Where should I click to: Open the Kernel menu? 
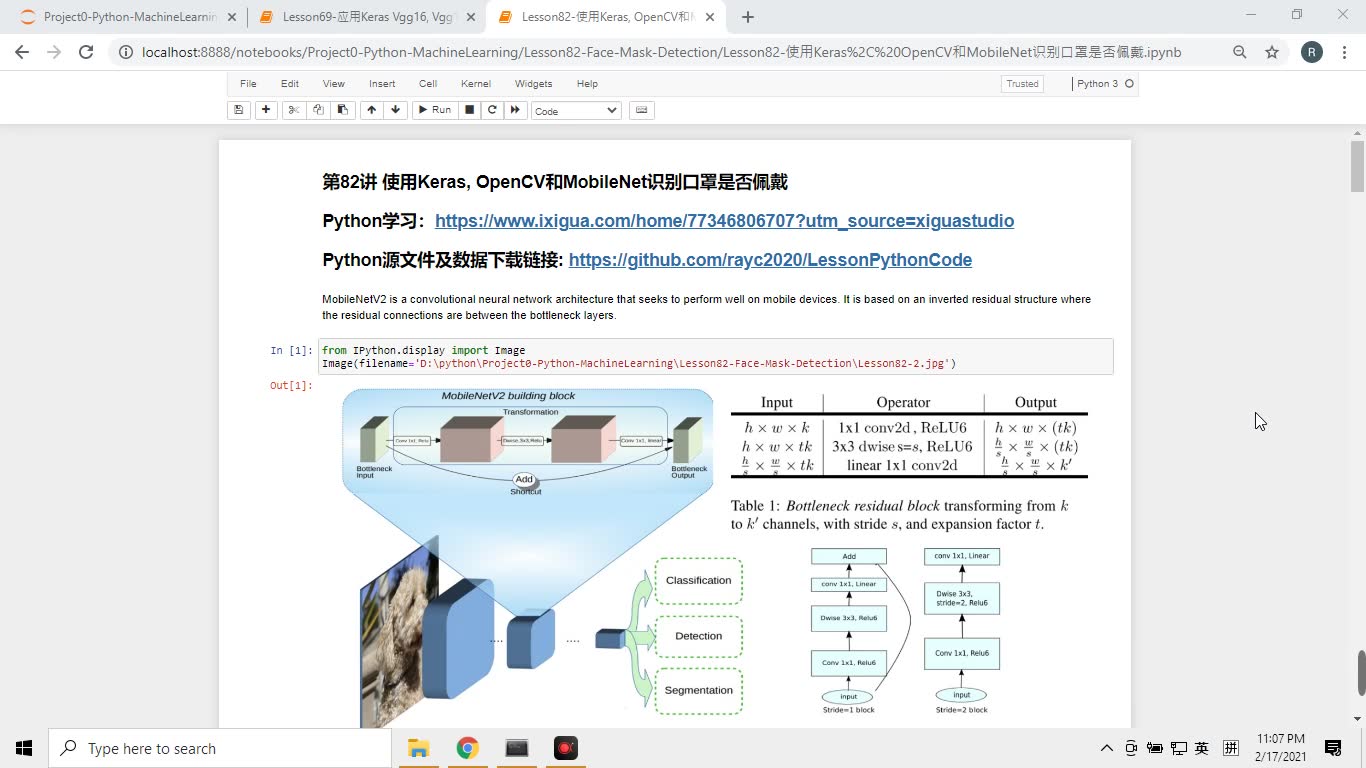(475, 84)
